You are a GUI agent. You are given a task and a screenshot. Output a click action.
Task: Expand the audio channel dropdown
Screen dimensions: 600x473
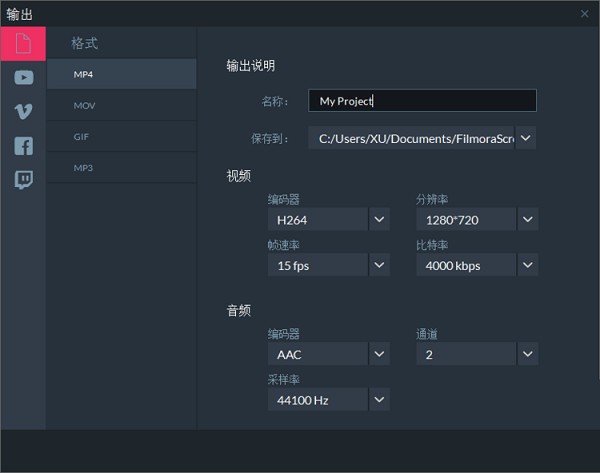527,354
